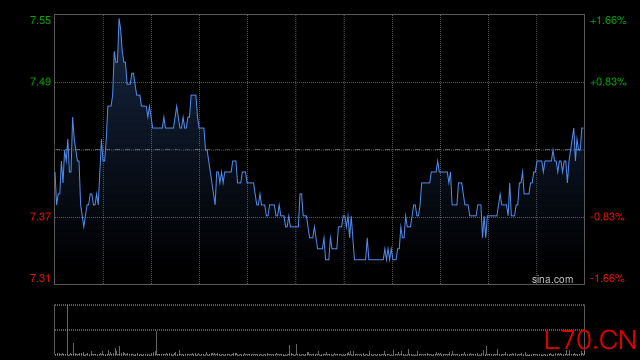
Task: Click the +0.83% percentage label
Action: (608, 82)
